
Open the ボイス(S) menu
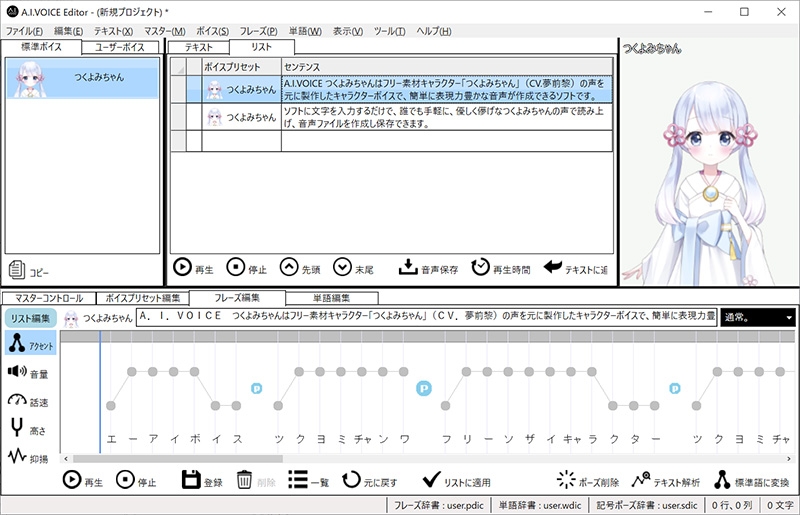pos(212,31)
